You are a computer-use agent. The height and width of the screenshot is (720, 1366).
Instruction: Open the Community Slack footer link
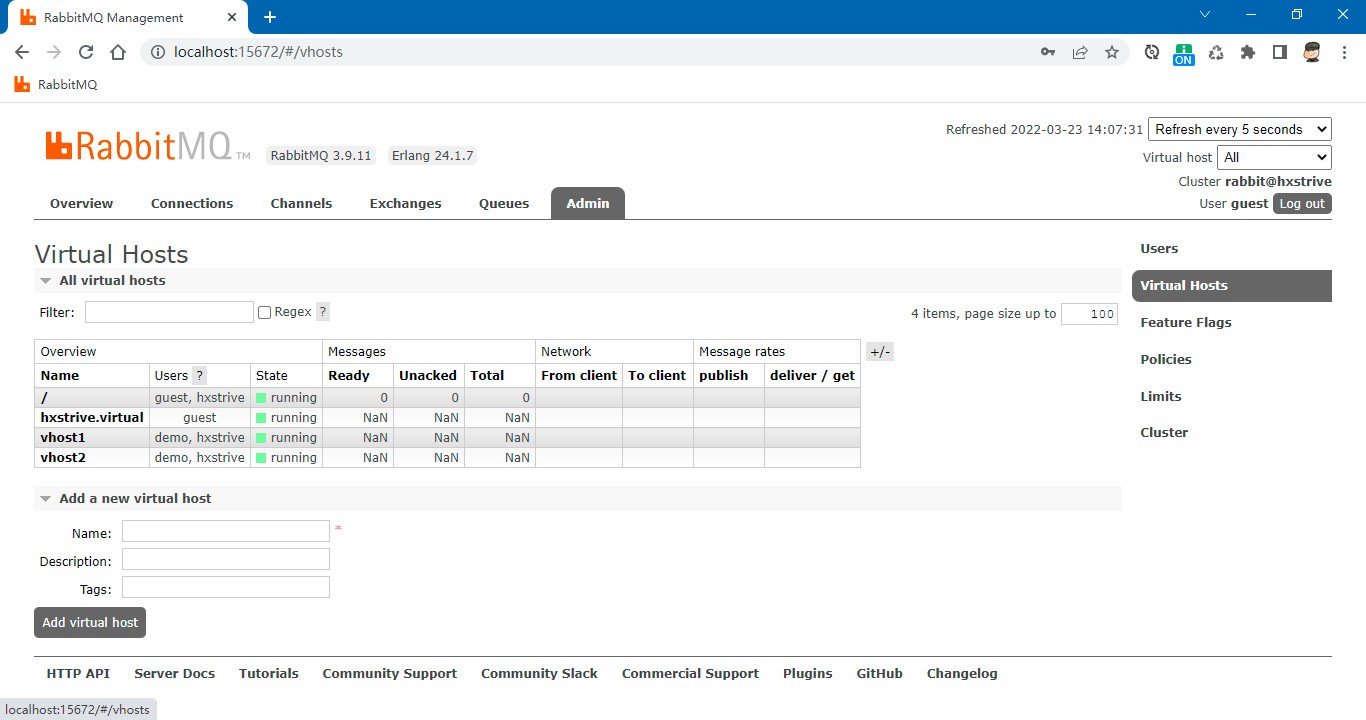click(x=539, y=674)
